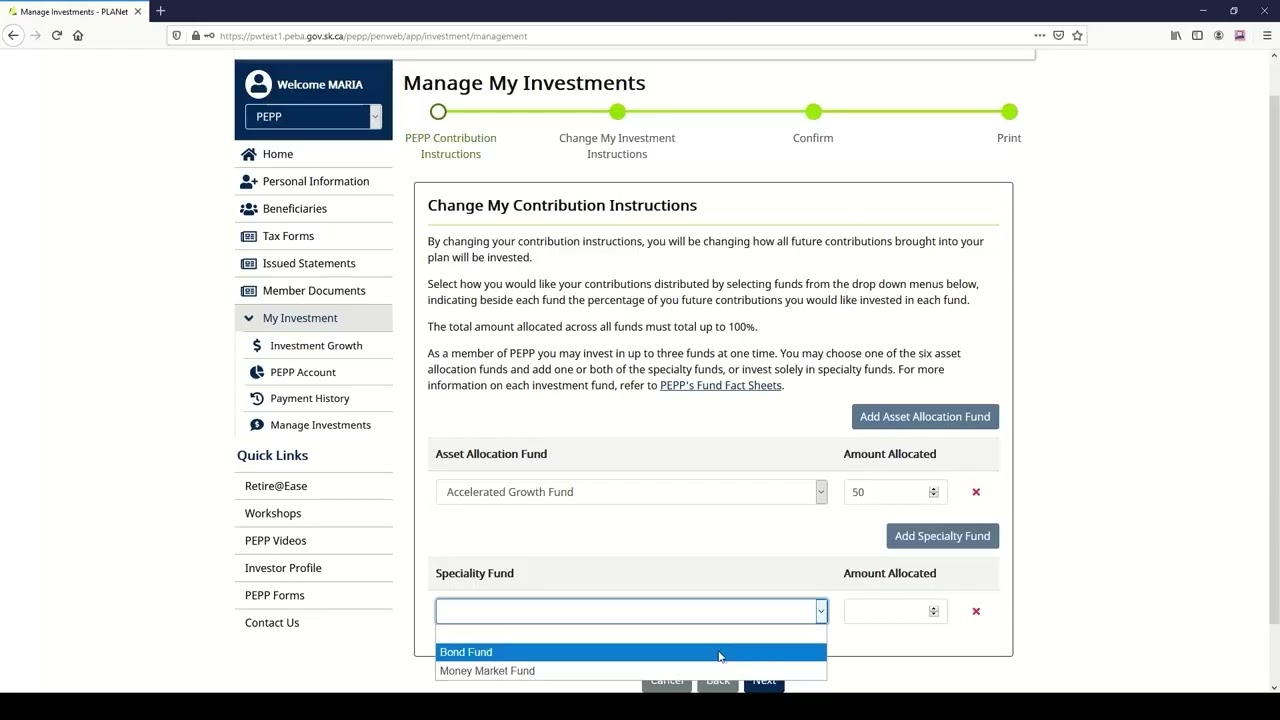Screen dimensions: 1280x720
Task: Open Issued Statements page
Action: [x=309, y=263]
